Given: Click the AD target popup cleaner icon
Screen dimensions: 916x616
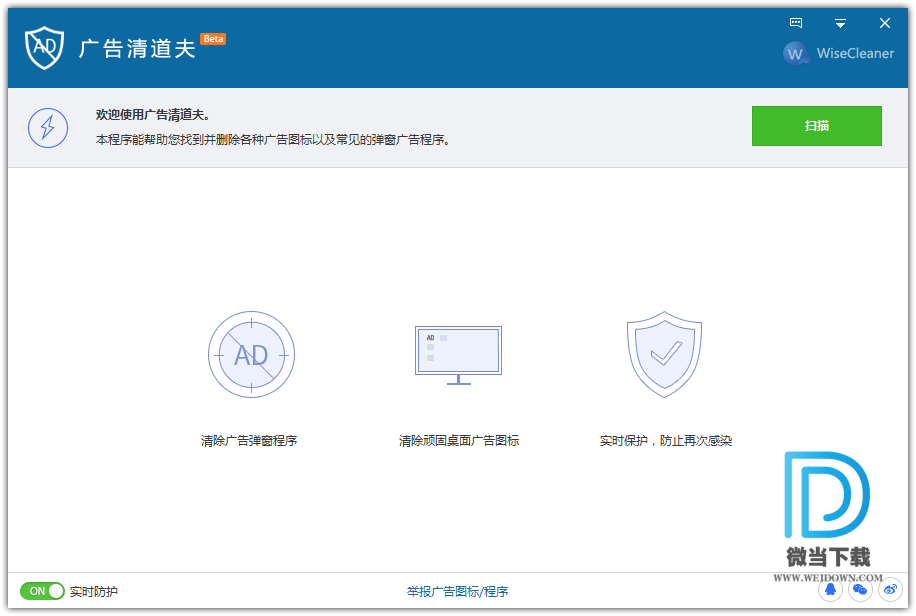Looking at the screenshot, I should 251,355.
